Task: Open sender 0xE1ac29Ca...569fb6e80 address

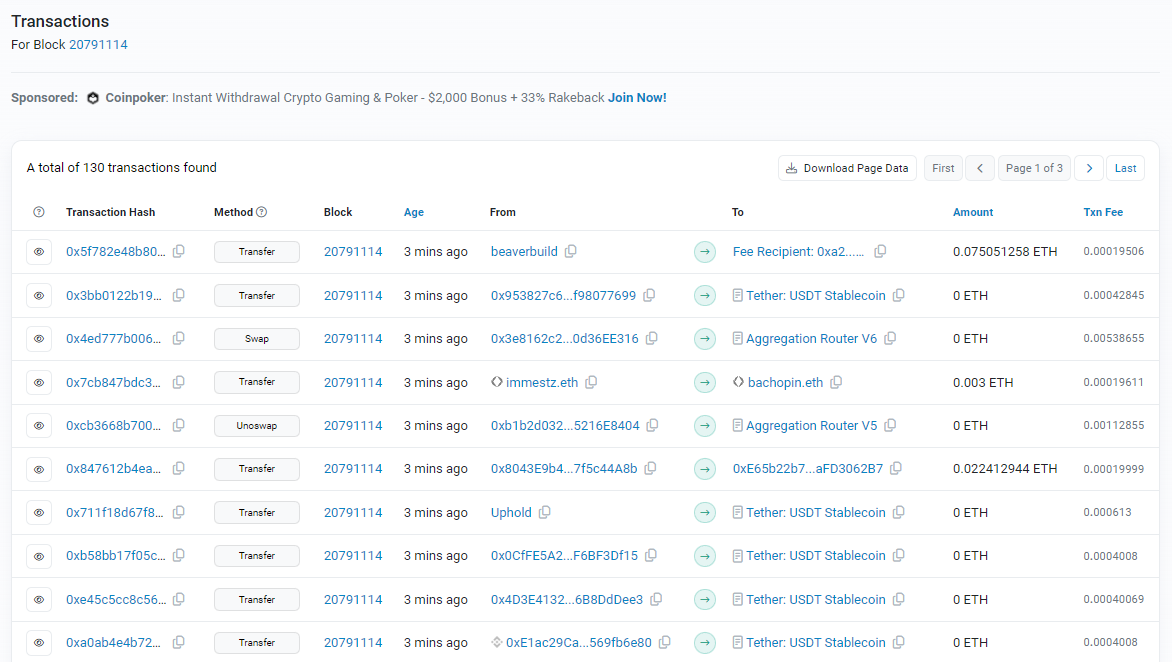Action: coord(579,643)
